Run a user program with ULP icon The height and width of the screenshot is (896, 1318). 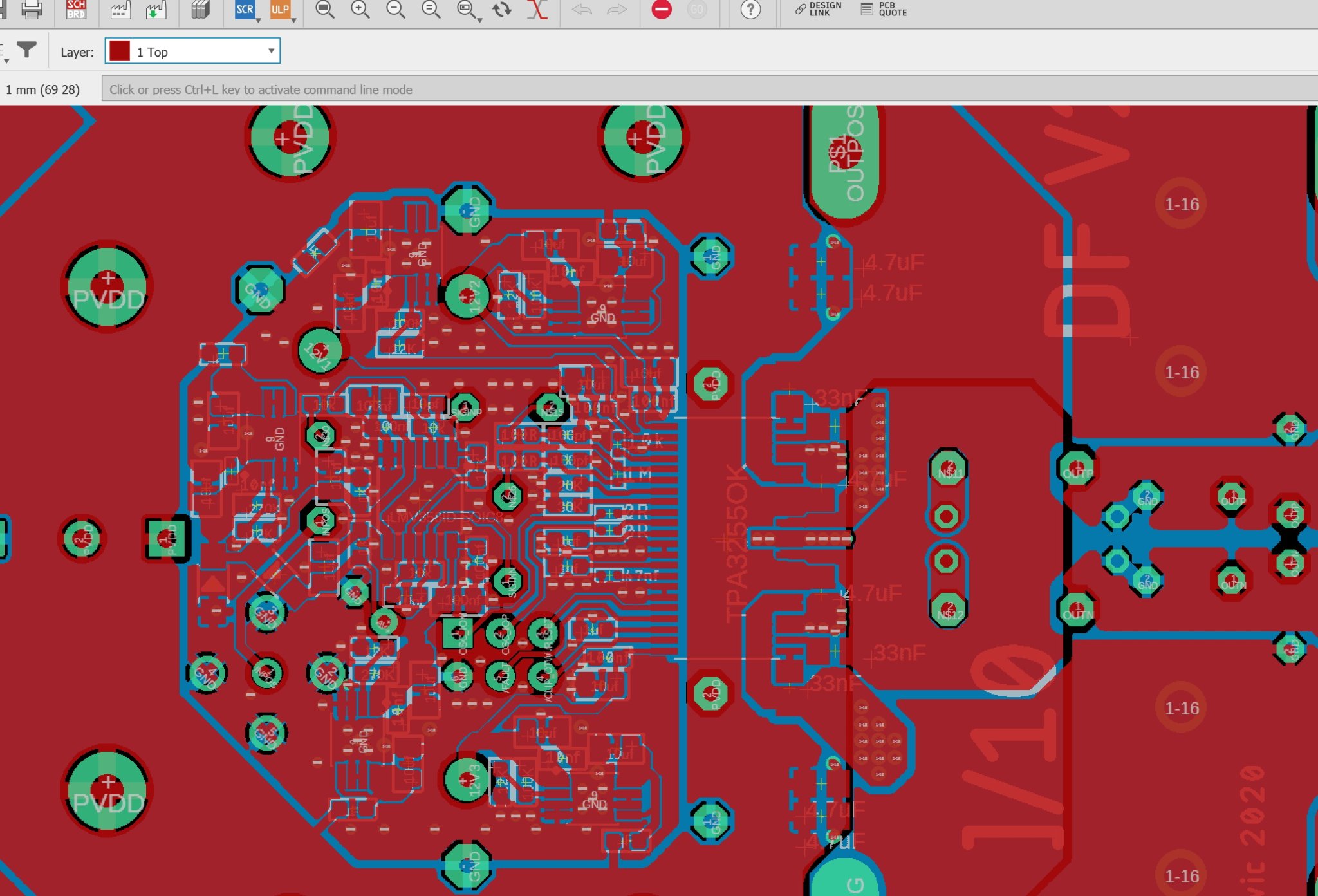[x=280, y=9]
